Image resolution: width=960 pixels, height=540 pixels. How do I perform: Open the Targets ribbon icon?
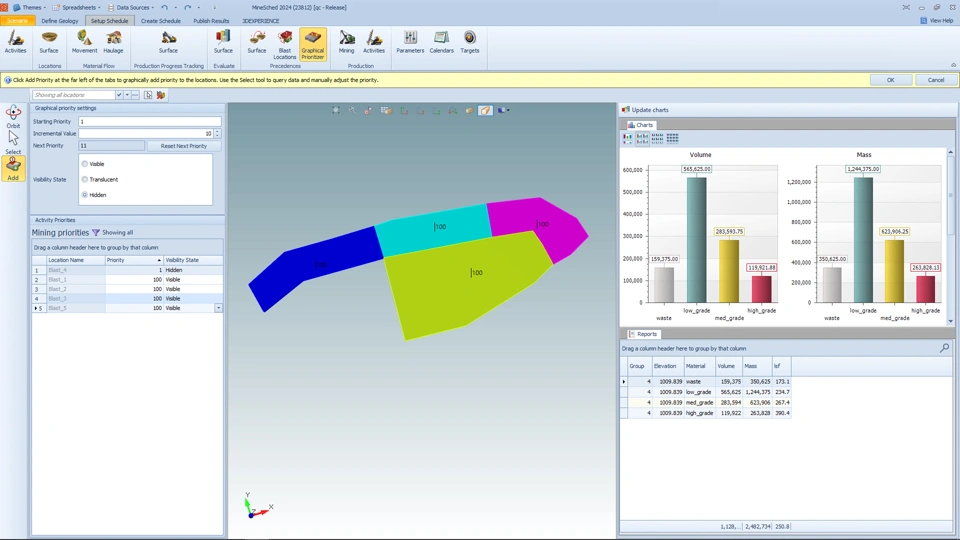(470, 42)
